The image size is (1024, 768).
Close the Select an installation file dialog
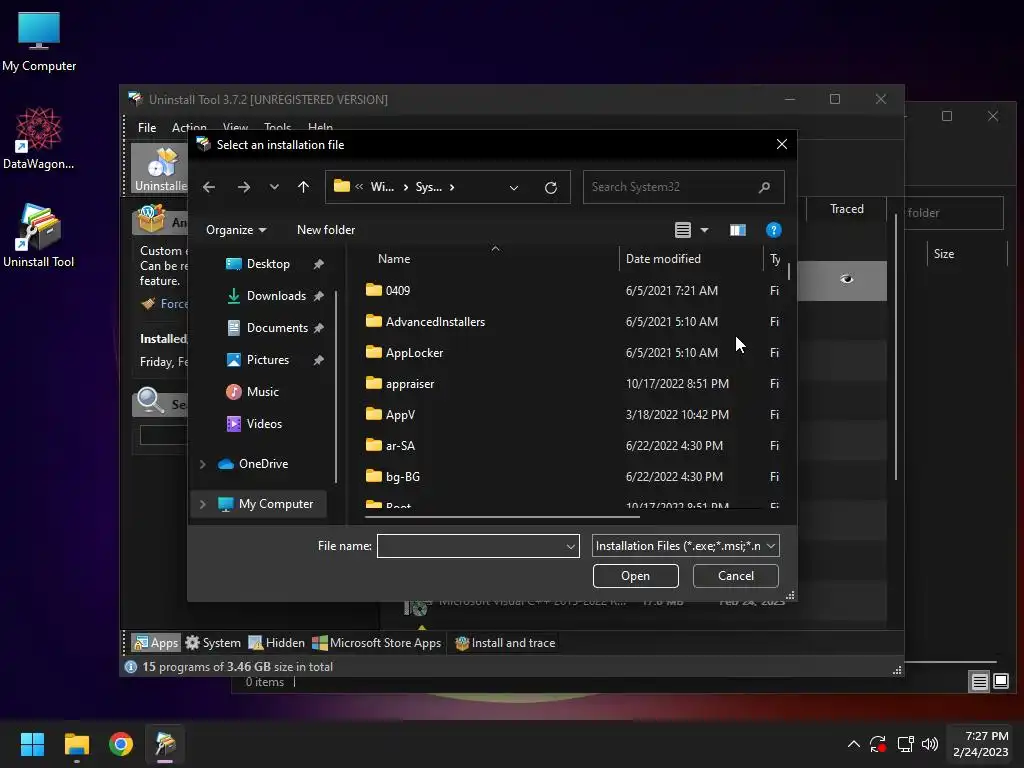[782, 144]
